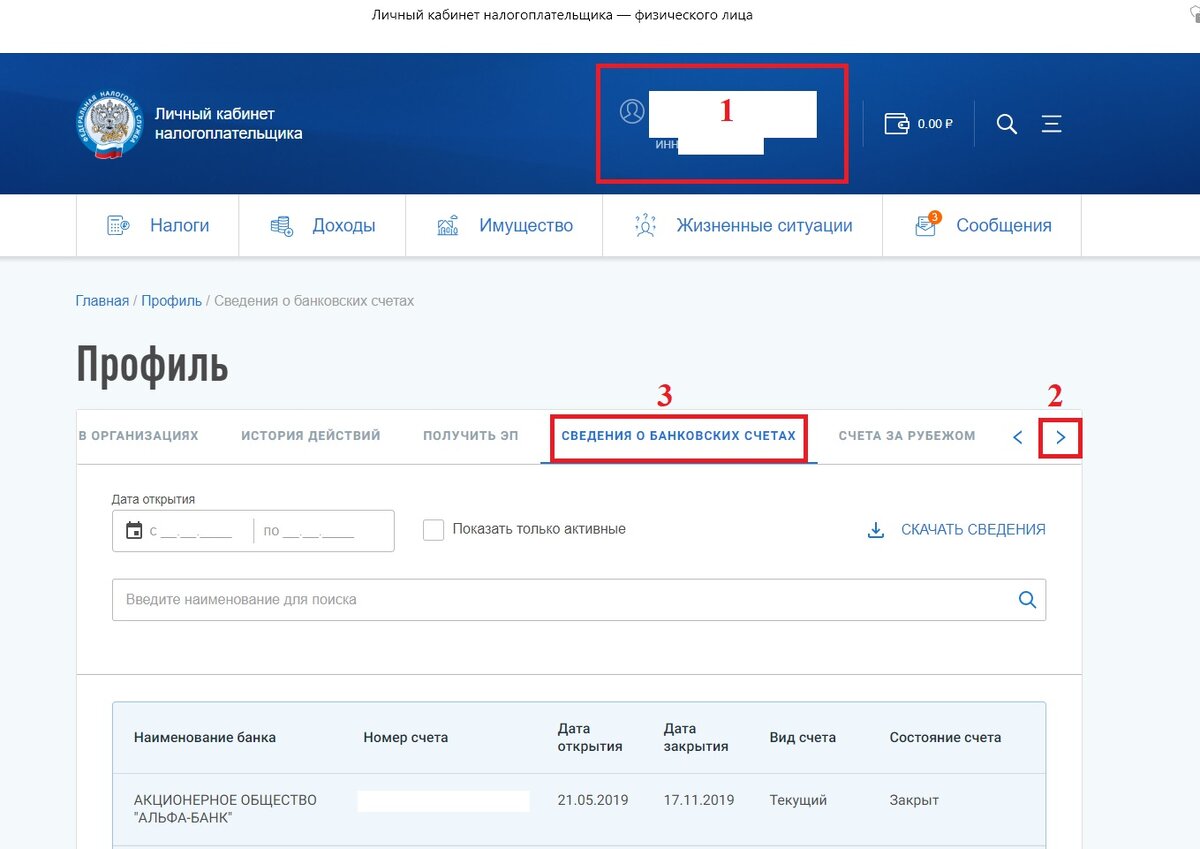Click the Текущий account type cell

coord(798,800)
